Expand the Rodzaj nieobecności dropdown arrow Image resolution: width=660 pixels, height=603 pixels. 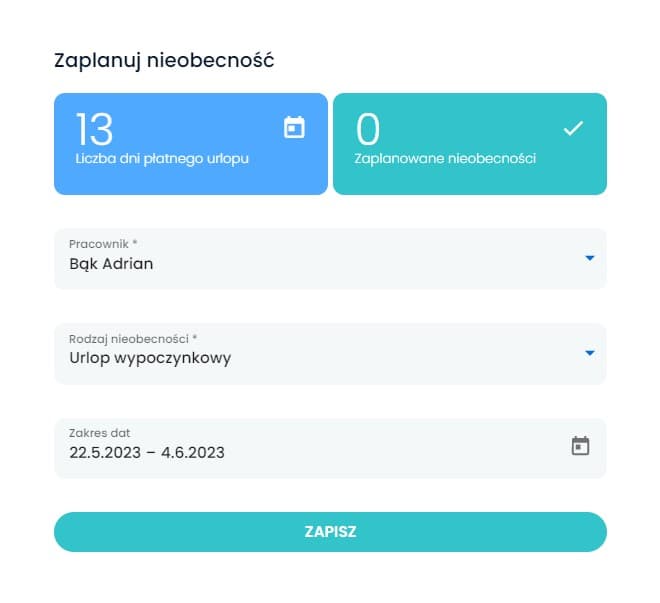[x=590, y=353]
